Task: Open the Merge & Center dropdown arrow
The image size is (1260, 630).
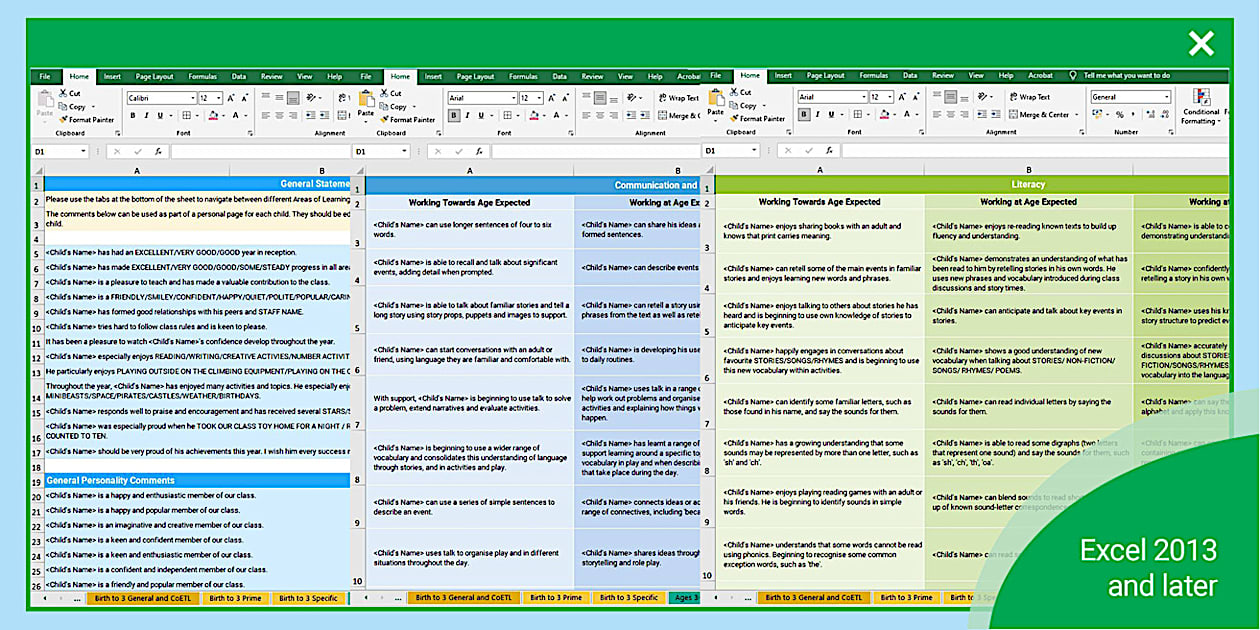Action: pos(1075,115)
